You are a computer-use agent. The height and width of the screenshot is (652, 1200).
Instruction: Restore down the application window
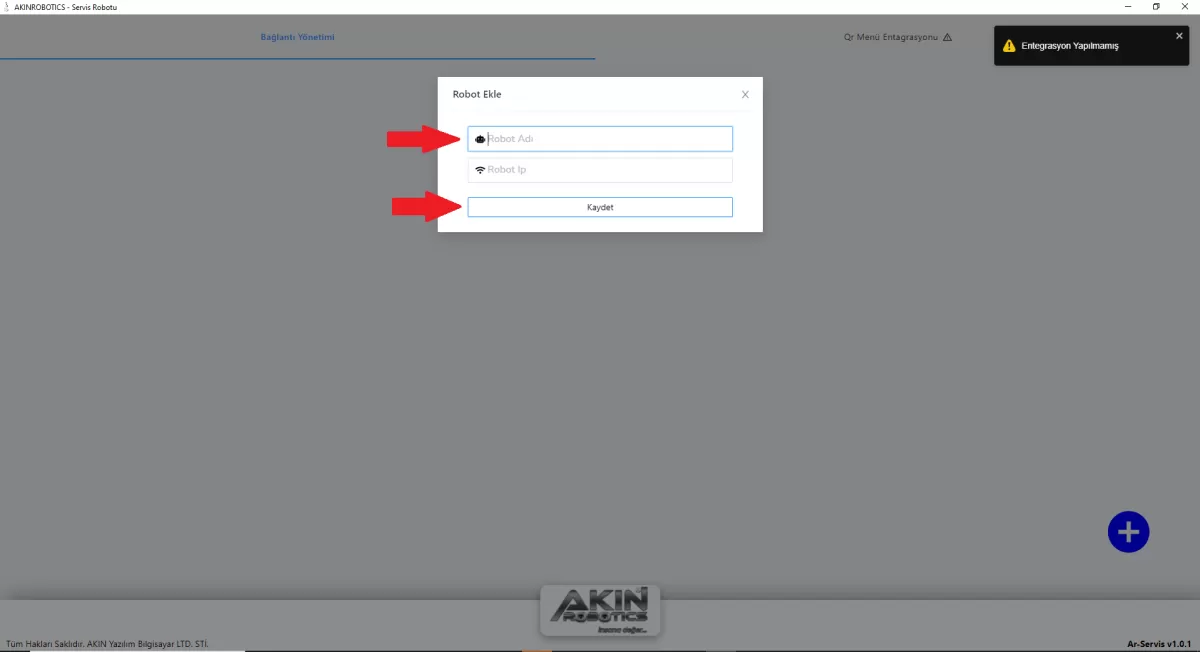1156,7
